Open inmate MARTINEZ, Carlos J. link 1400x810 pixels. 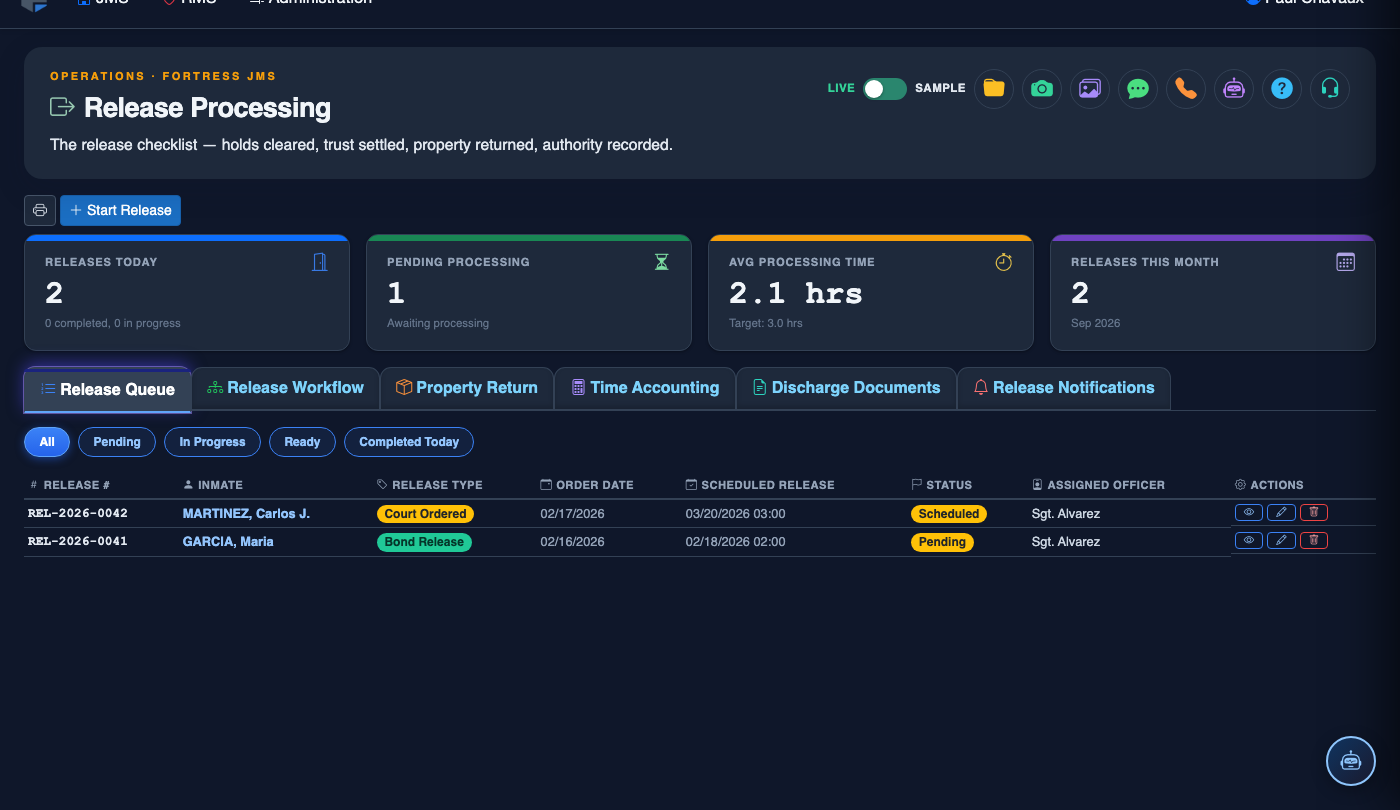click(x=246, y=513)
